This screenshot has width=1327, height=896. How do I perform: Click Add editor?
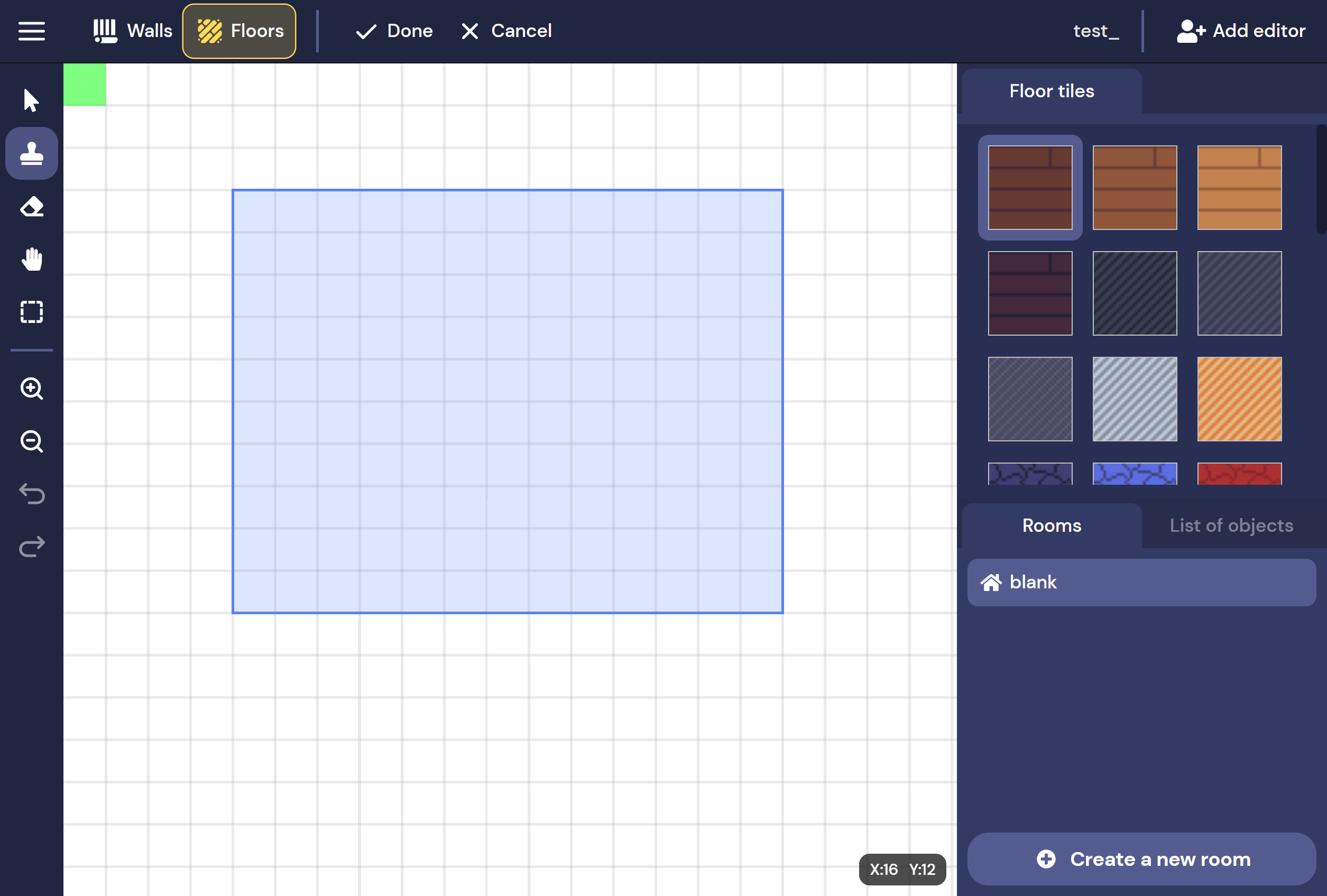[x=1241, y=31]
